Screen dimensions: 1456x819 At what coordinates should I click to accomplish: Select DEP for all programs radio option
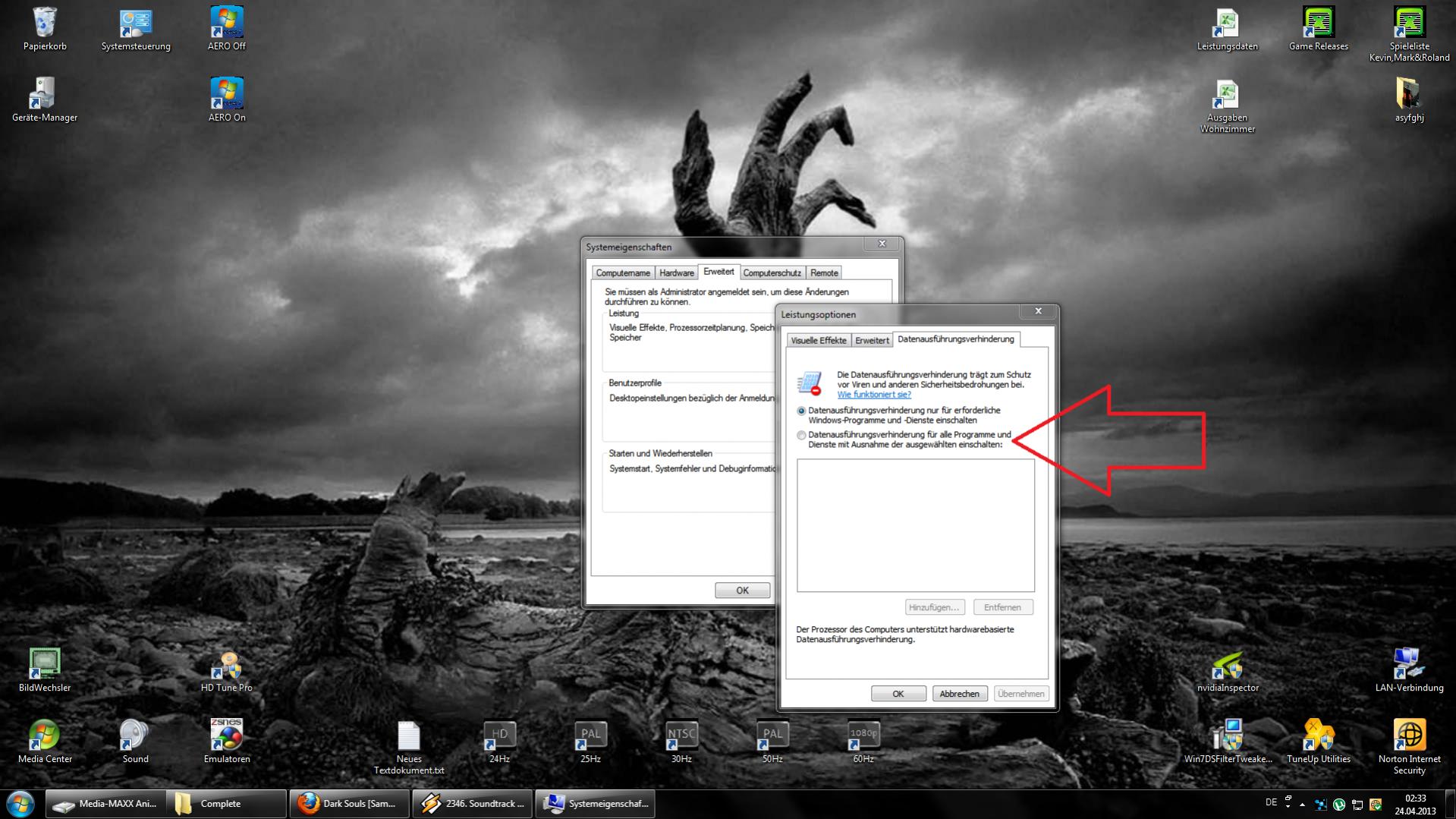(801, 436)
